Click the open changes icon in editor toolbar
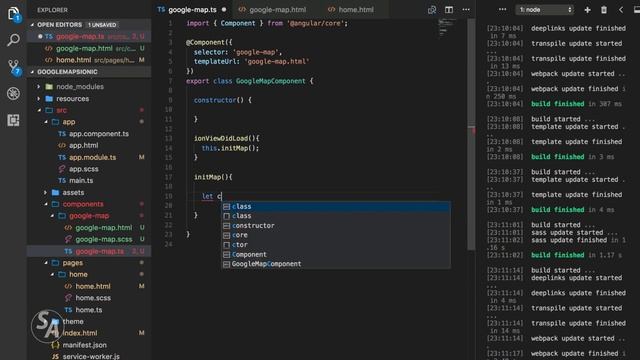Screen dimensions: 640x360 pyautogui.click(x=432, y=10)
